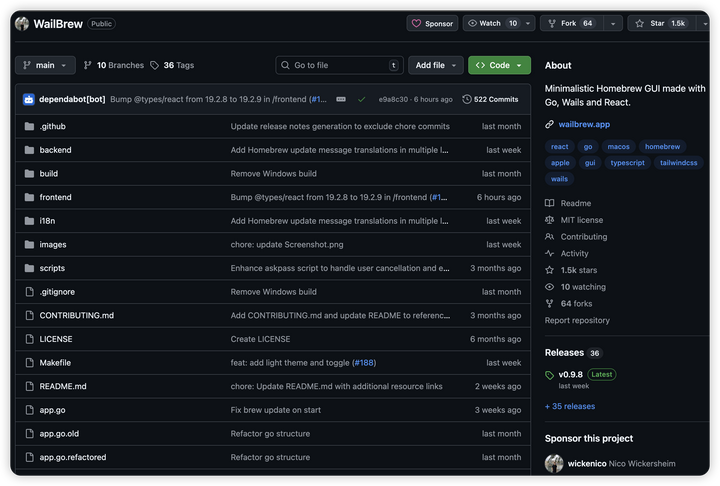Click the .github folder icon

click(x=28, y=127)
